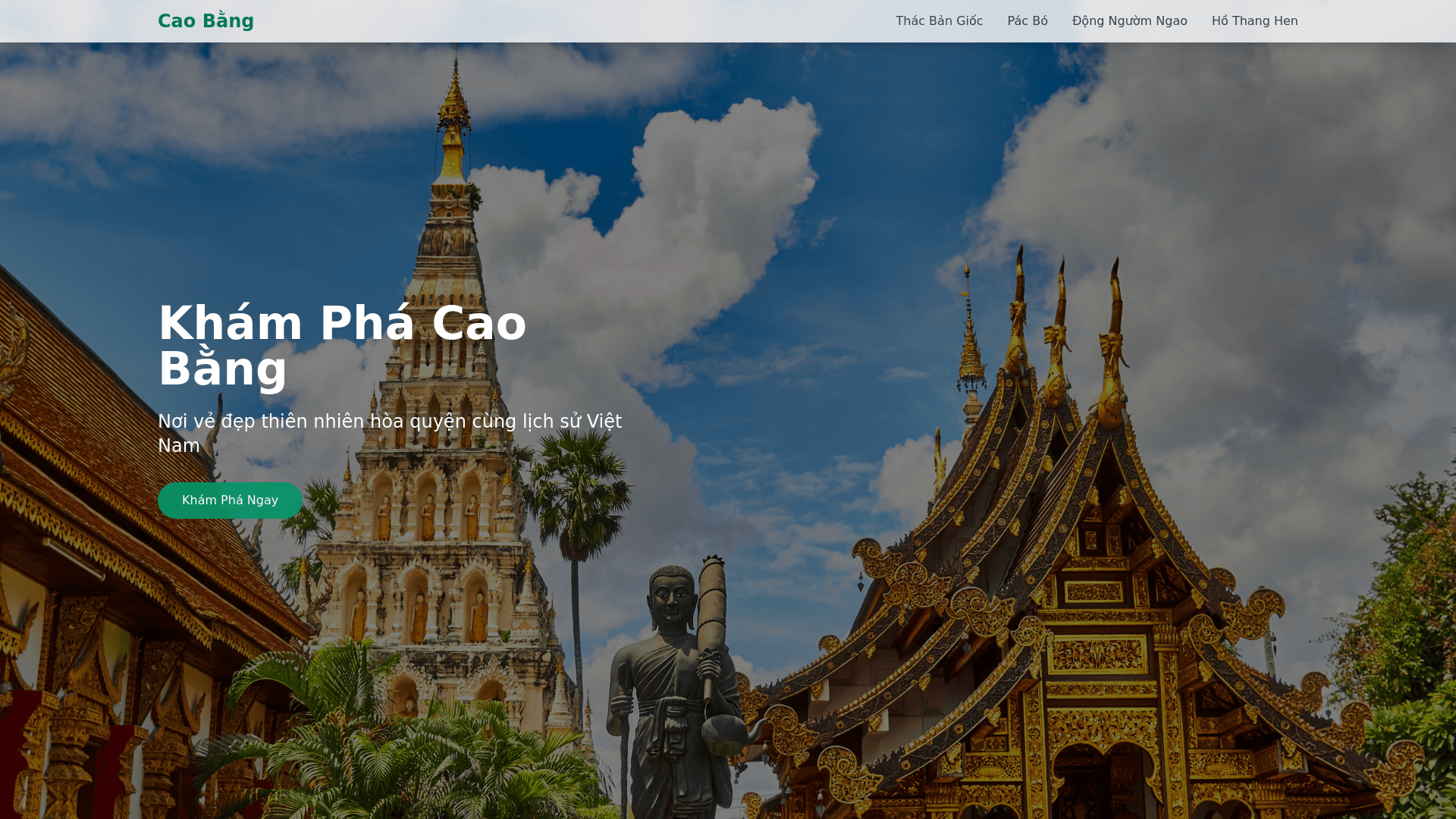Click the subtitle about thiên nhiên hòa quyện
Viewport: 1456px width, 819px height.
point(390,433)
